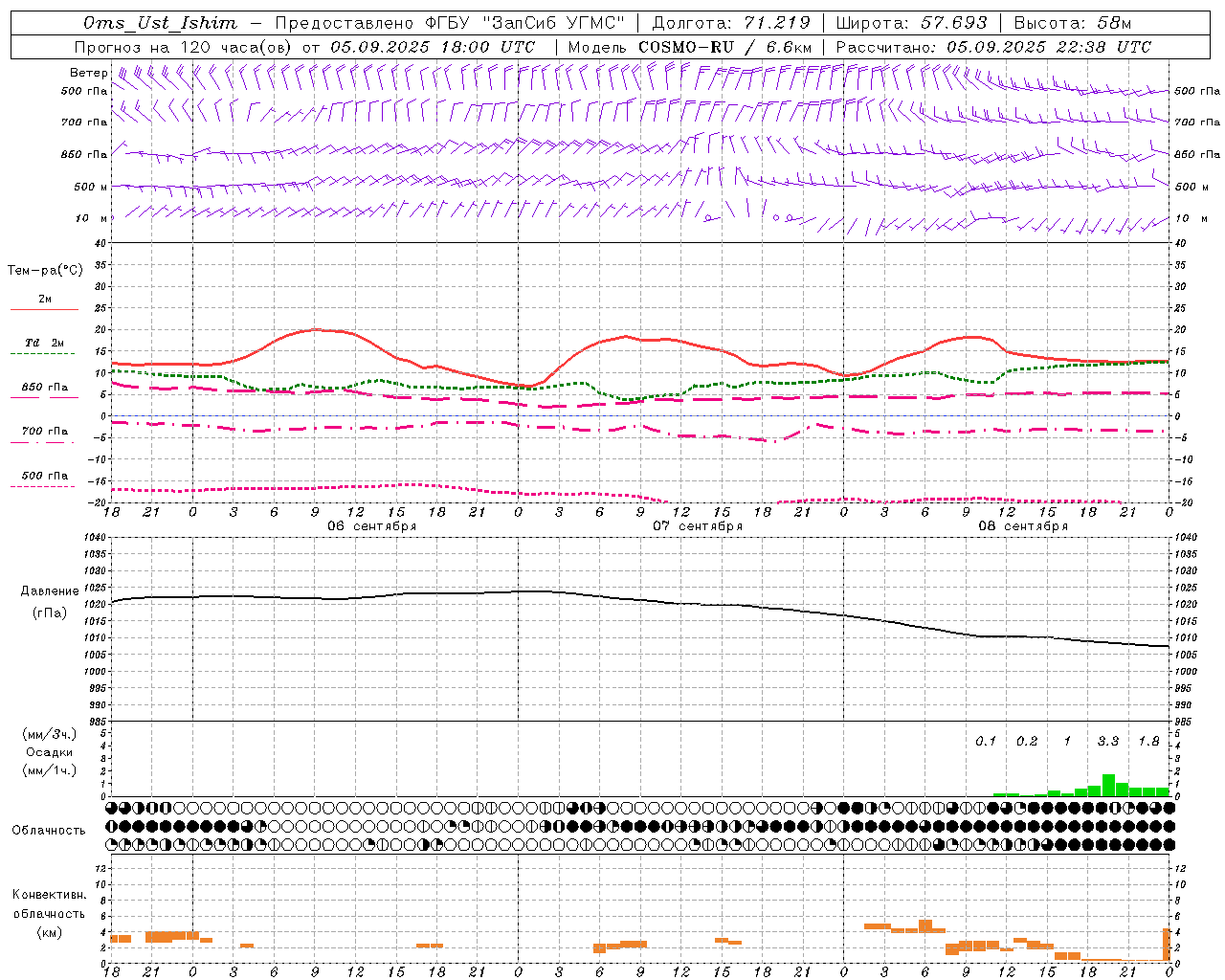Viewport: 1225px width, 980px height.
Task: Click the (мм/3ч.) precipitation unit label
Action: (x=50, y=735)
